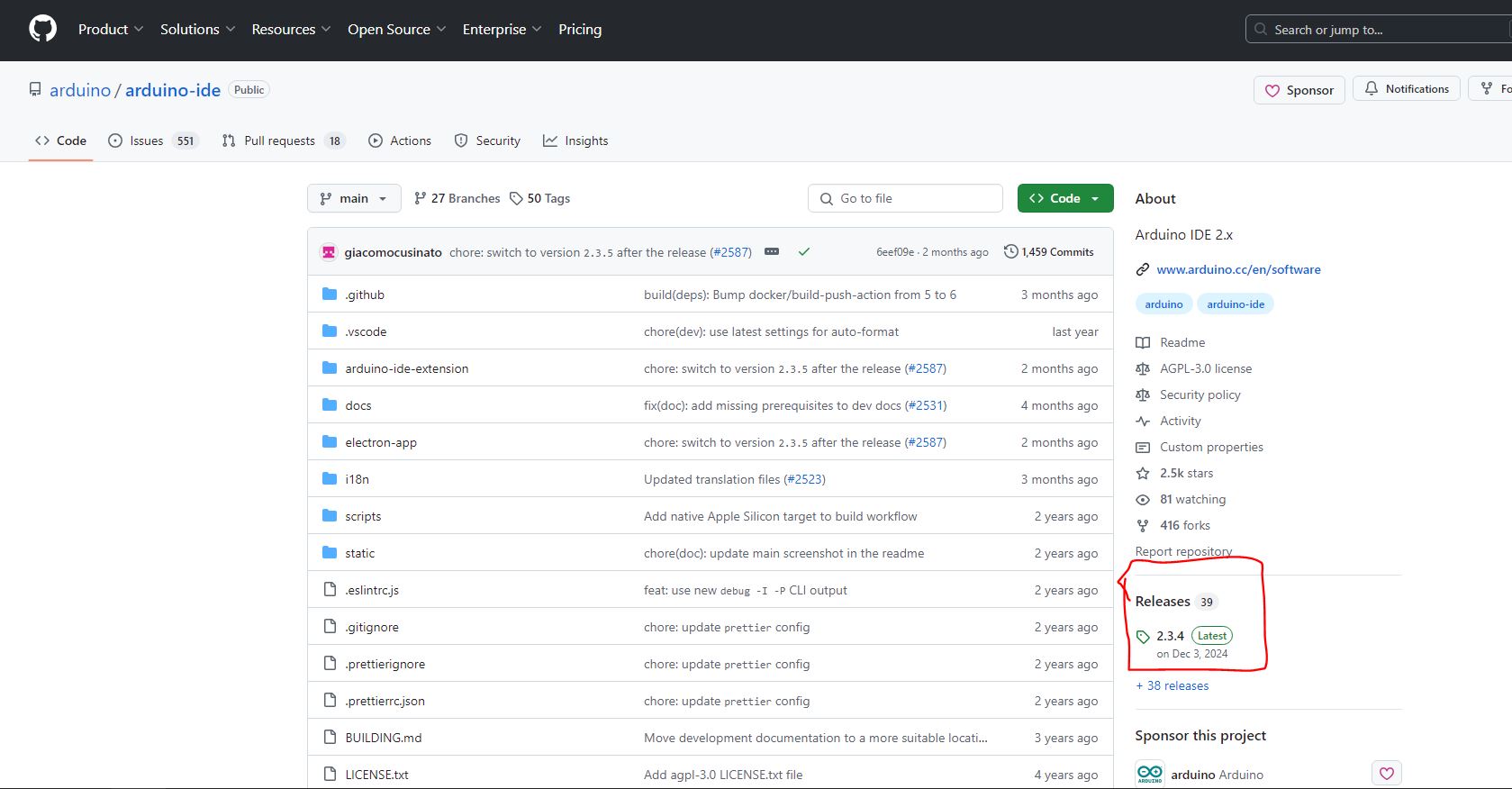This screenshot has width=1512, height=789.
Task: Open the main branch dropdown
Action: pyautogui.click(x=354, y=198)
